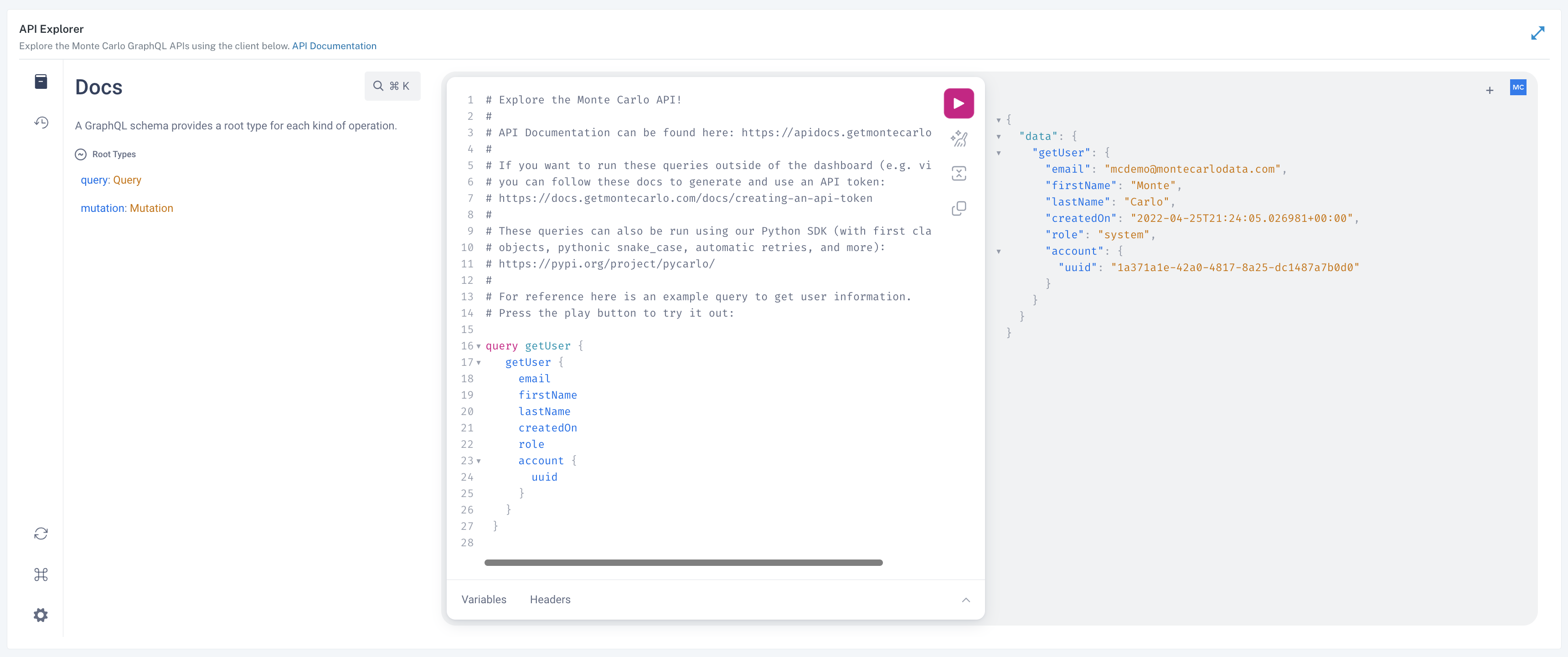Click the role field in the query
This screenshot has height=657, width=1568.
[531, 444]
